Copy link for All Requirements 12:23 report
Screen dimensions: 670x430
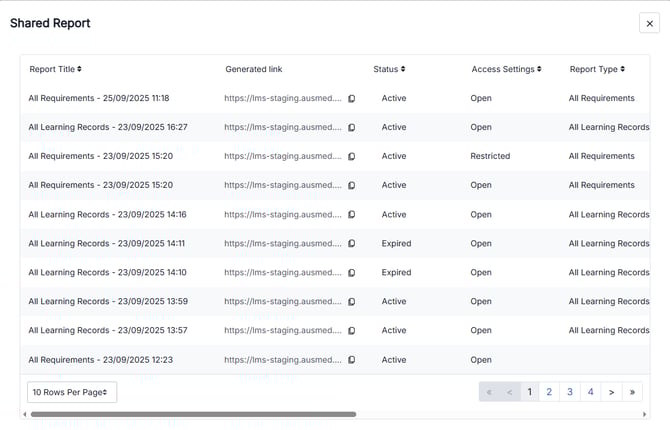[351, 360]
